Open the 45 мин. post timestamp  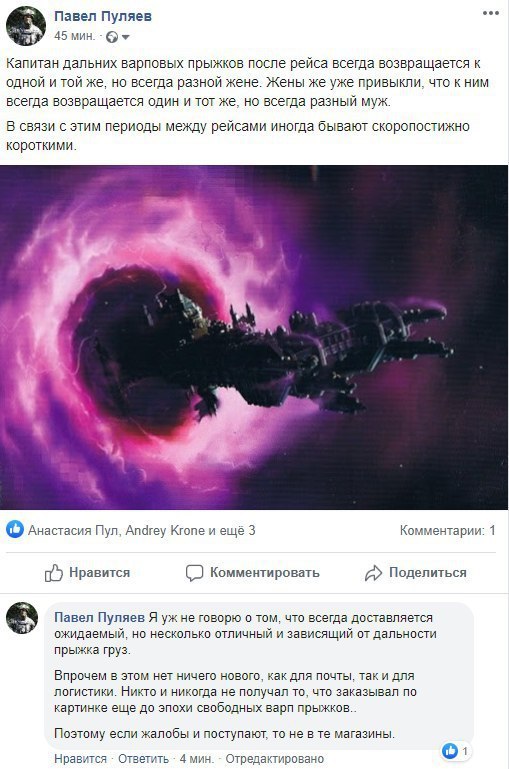tap(75, 36)
